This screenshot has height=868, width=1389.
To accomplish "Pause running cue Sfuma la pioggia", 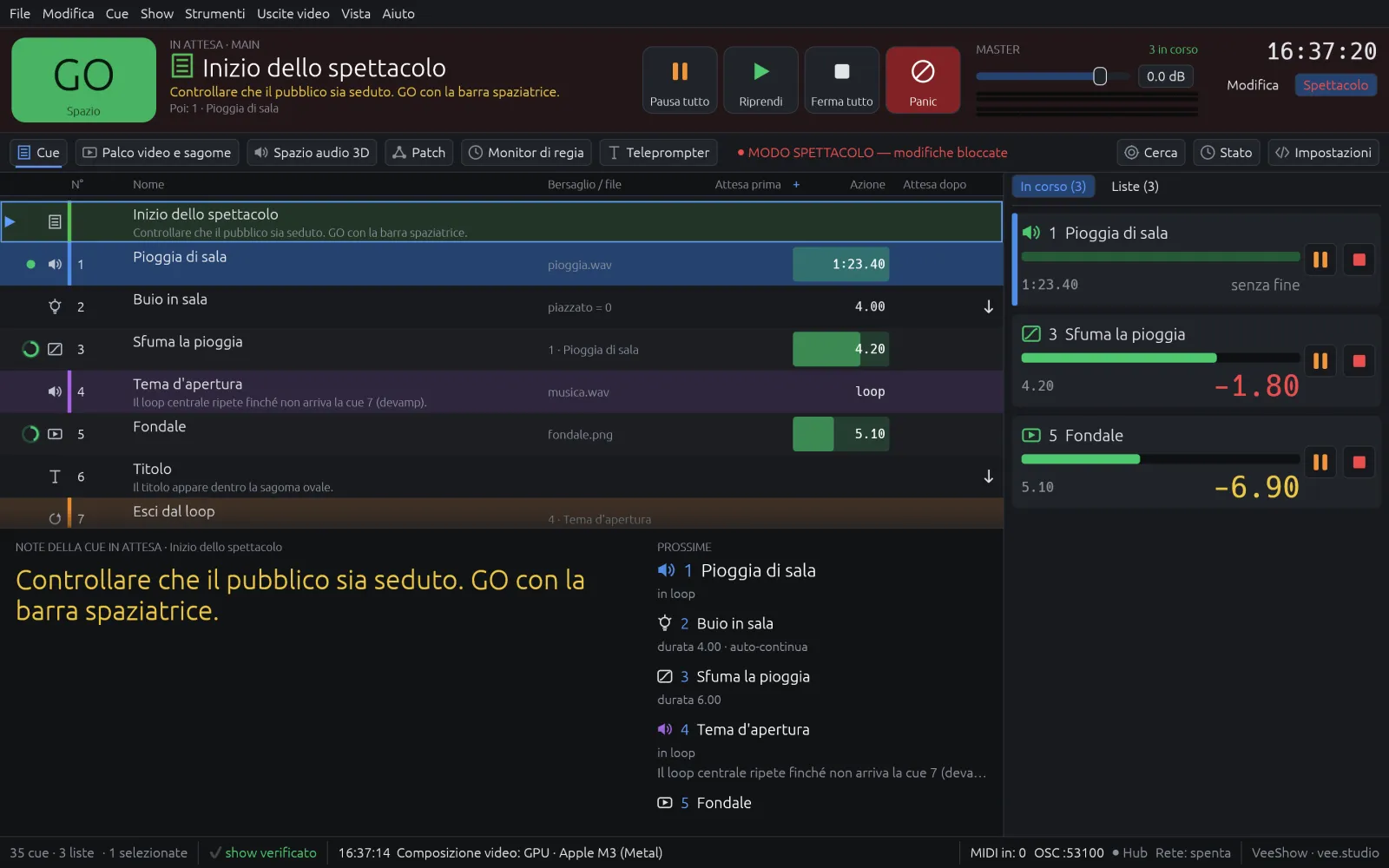I will 1320,361.
